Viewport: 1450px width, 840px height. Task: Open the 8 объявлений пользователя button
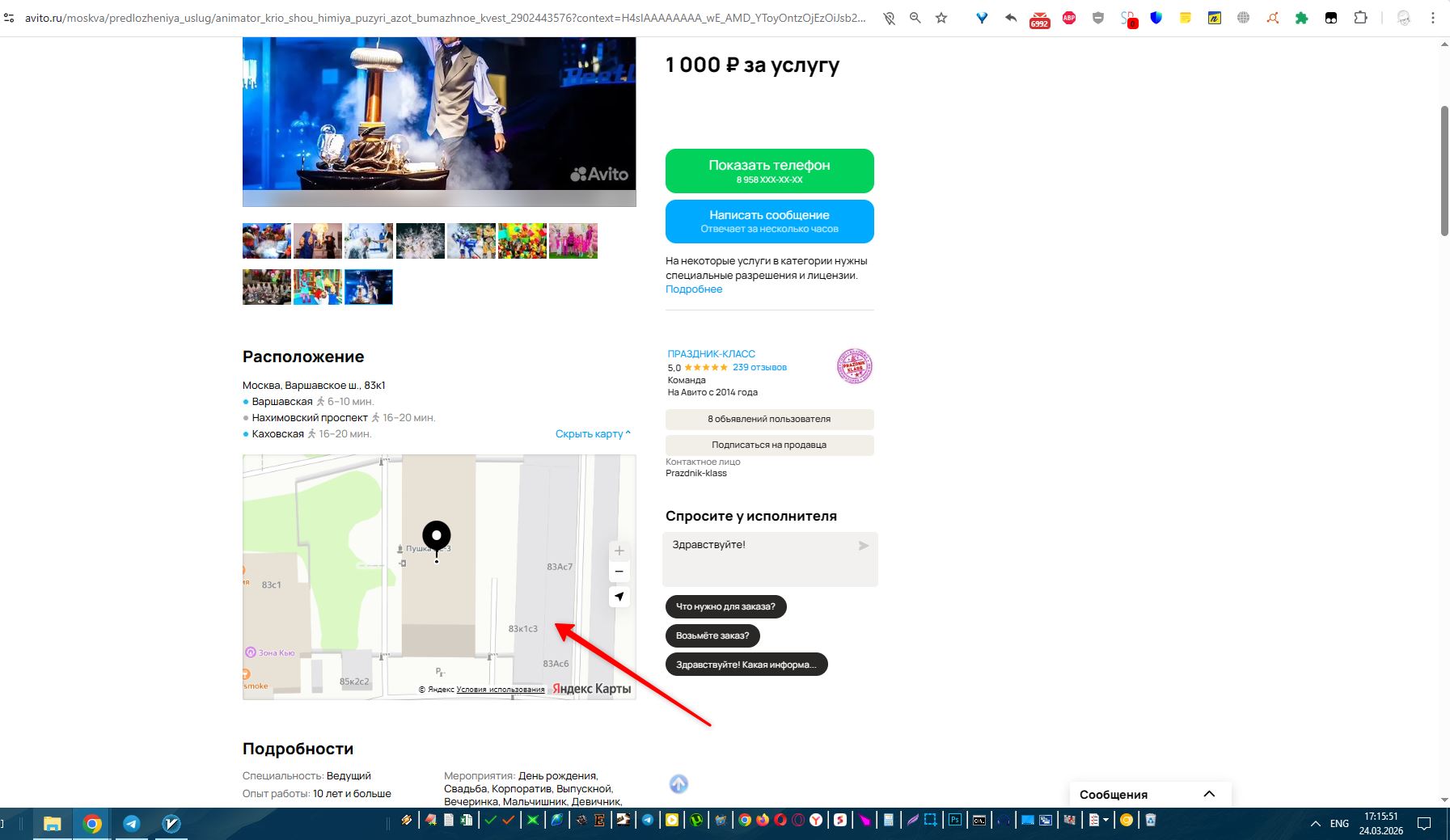click(770, 419)
